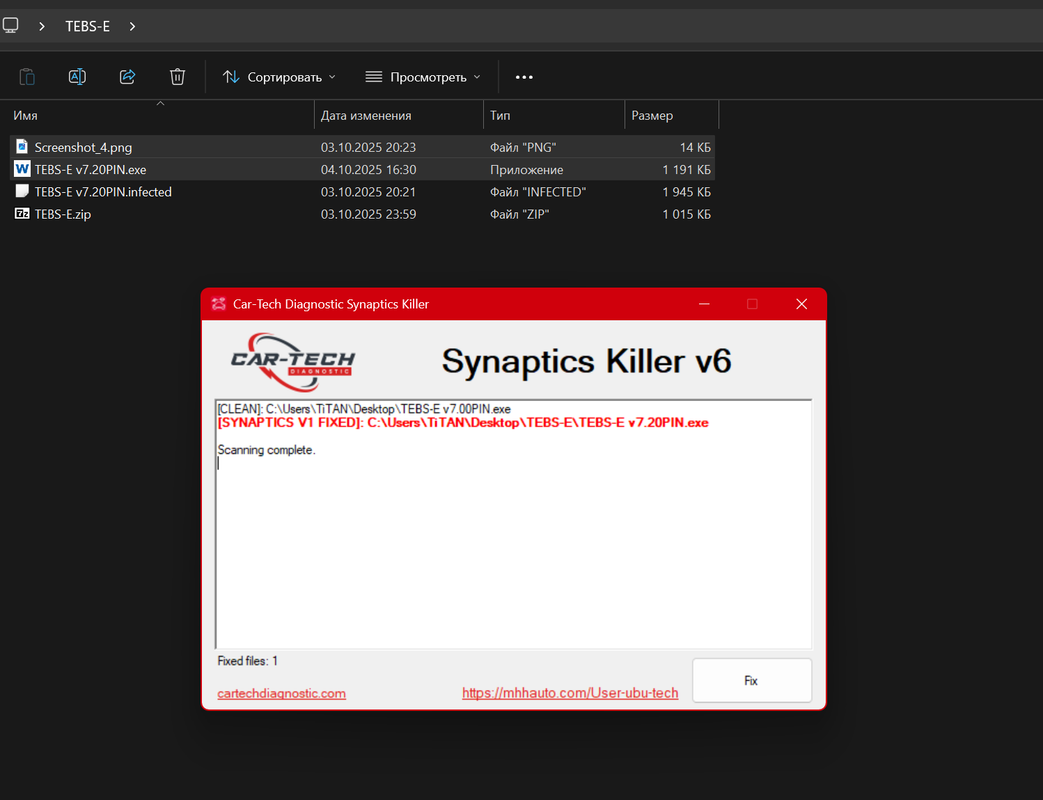Open the Просмотреть view dropdown
Image resolution: width=1043 pixels, height=800 pixels.
423,77
